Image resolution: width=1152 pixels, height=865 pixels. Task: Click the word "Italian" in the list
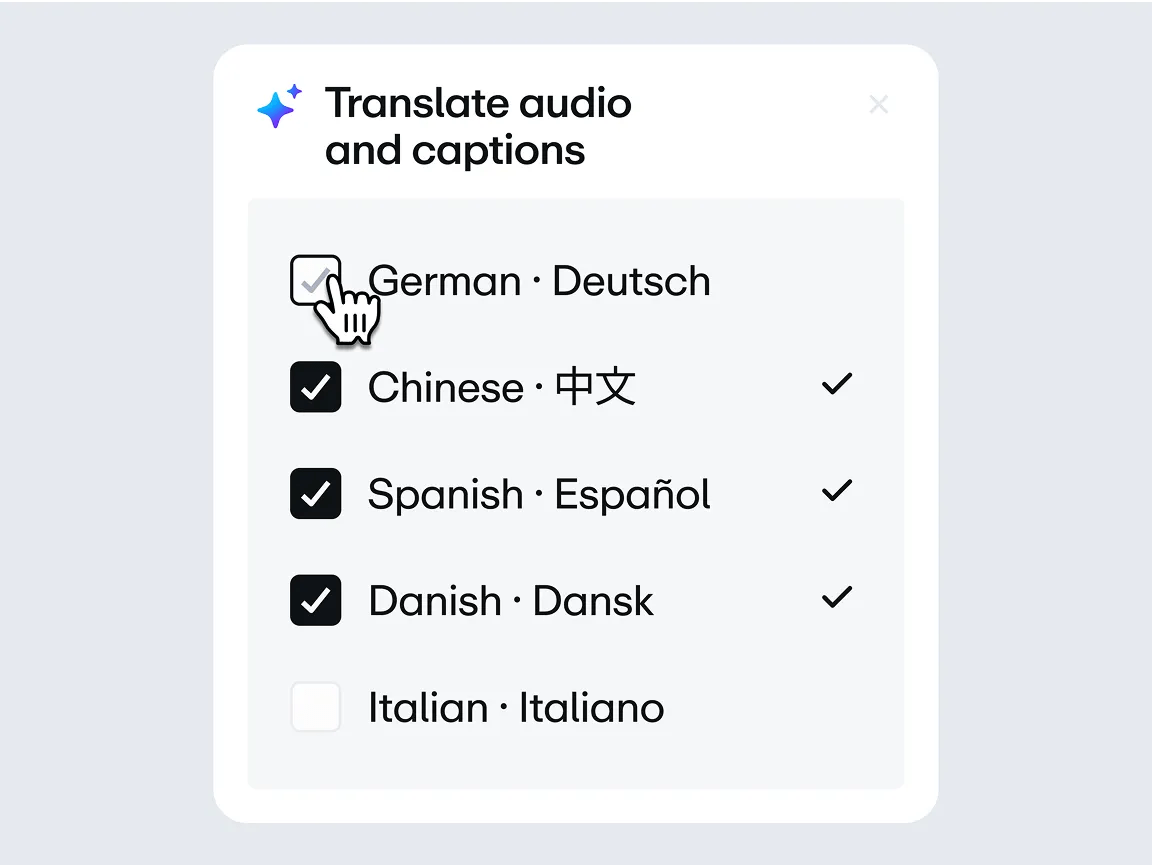click(428, 708)
